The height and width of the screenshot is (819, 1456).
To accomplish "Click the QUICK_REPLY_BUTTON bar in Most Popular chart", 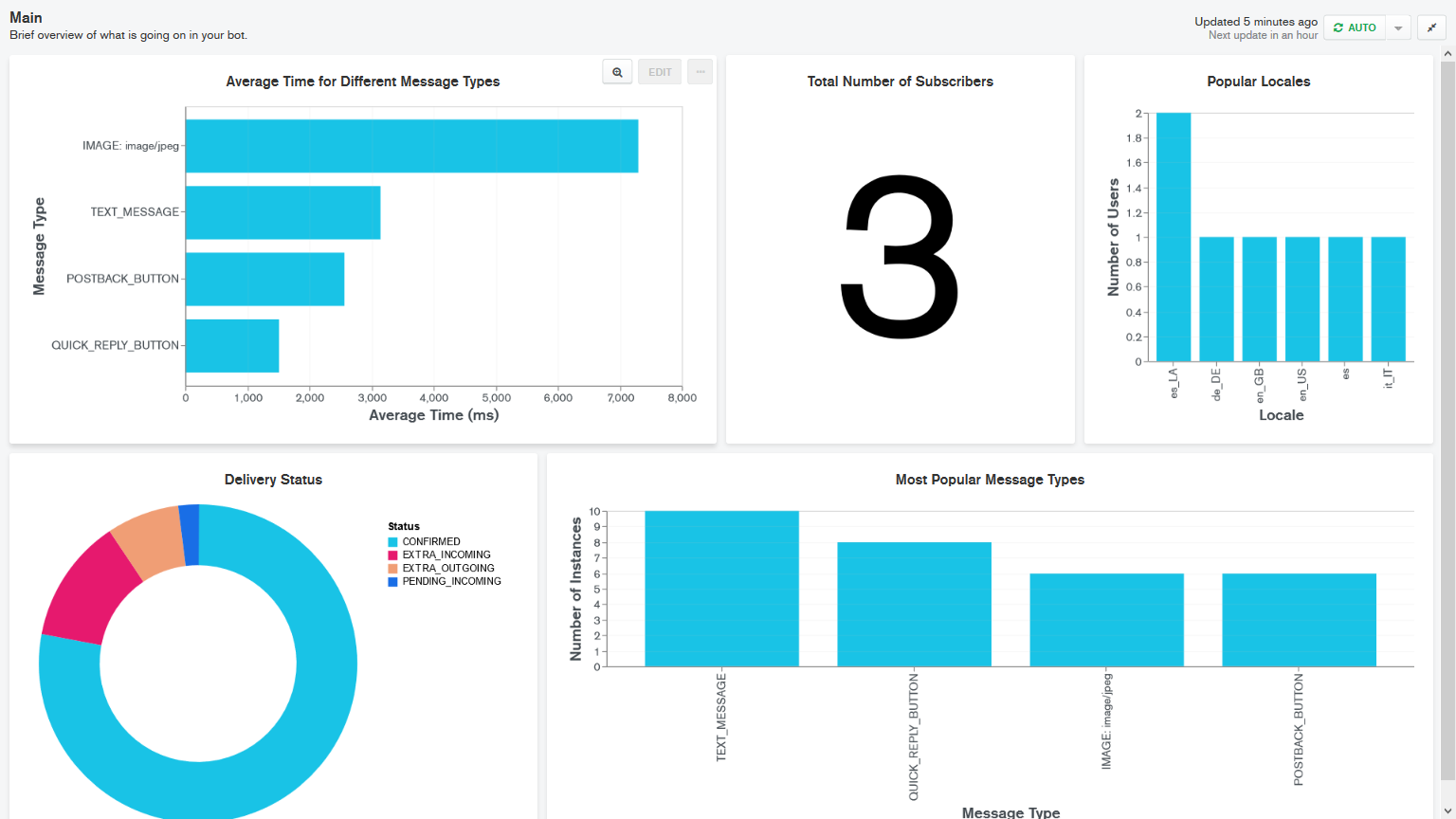I will [914, 605].
